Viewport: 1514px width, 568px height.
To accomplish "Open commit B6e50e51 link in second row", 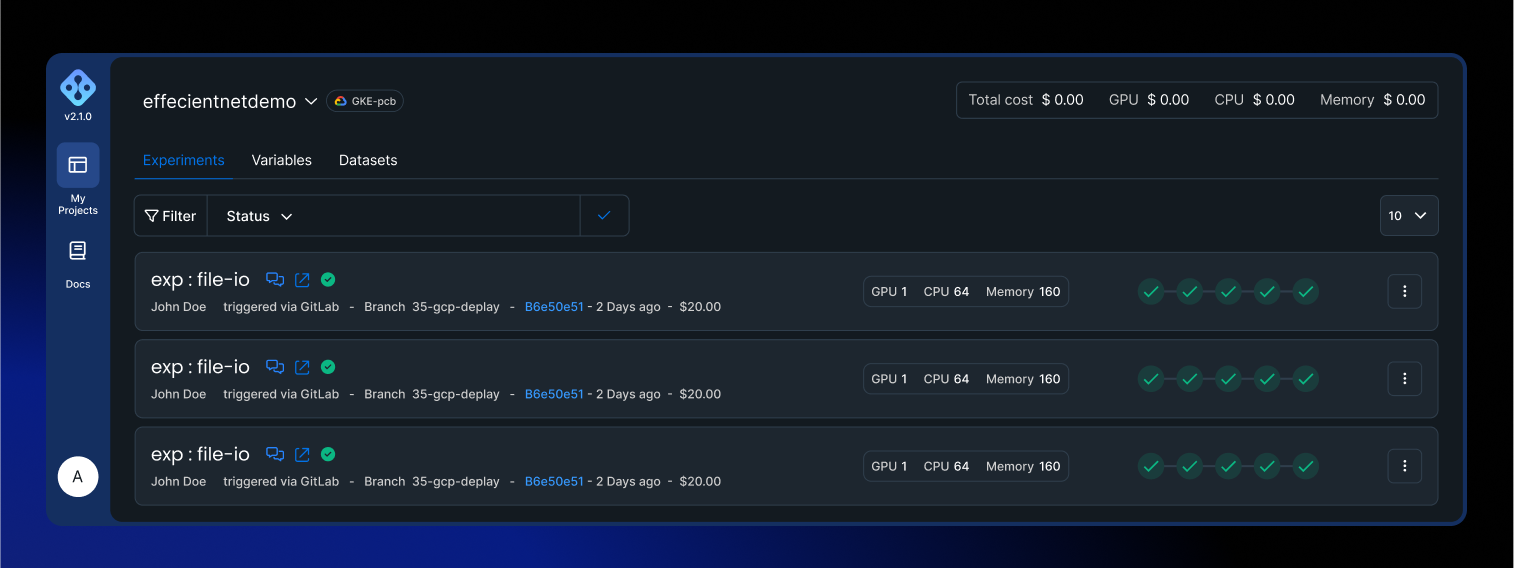I will point(554,394).
